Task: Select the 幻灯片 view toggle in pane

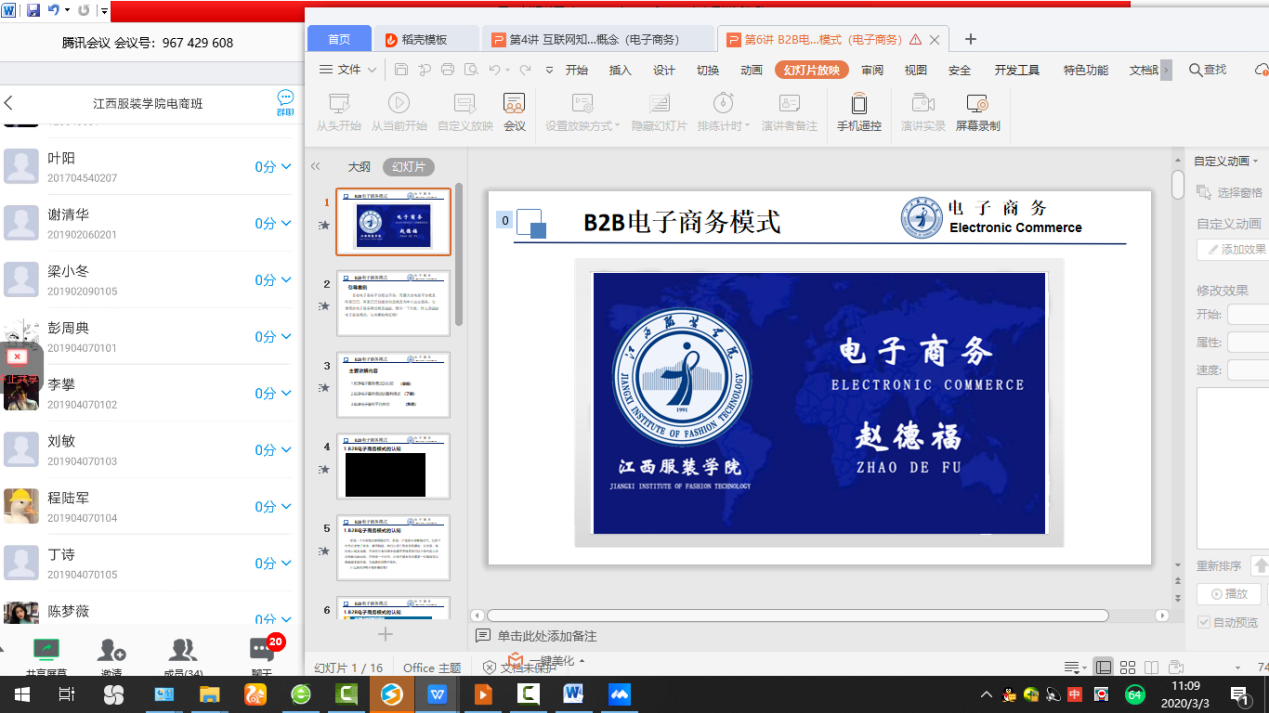Action: tap(408, 167)
